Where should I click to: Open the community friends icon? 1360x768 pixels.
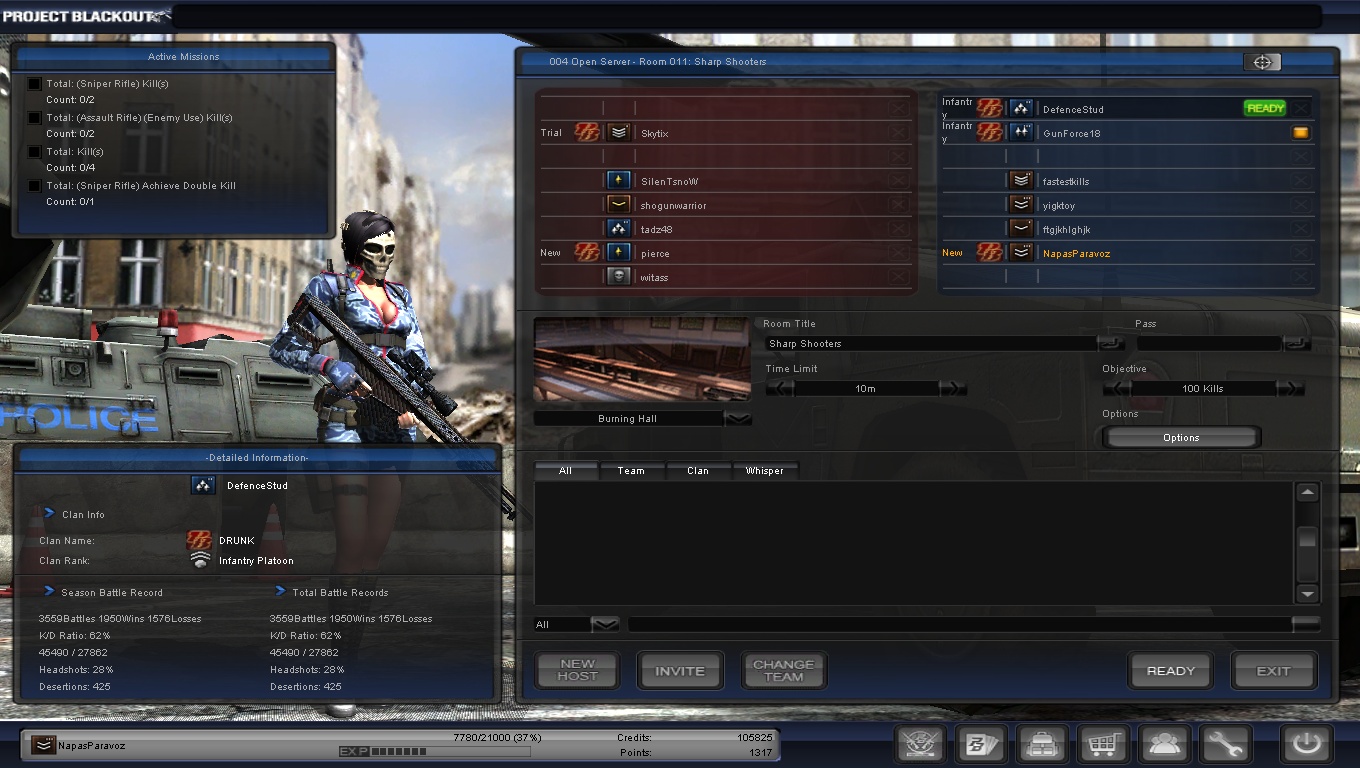[x=1164, y=744]
